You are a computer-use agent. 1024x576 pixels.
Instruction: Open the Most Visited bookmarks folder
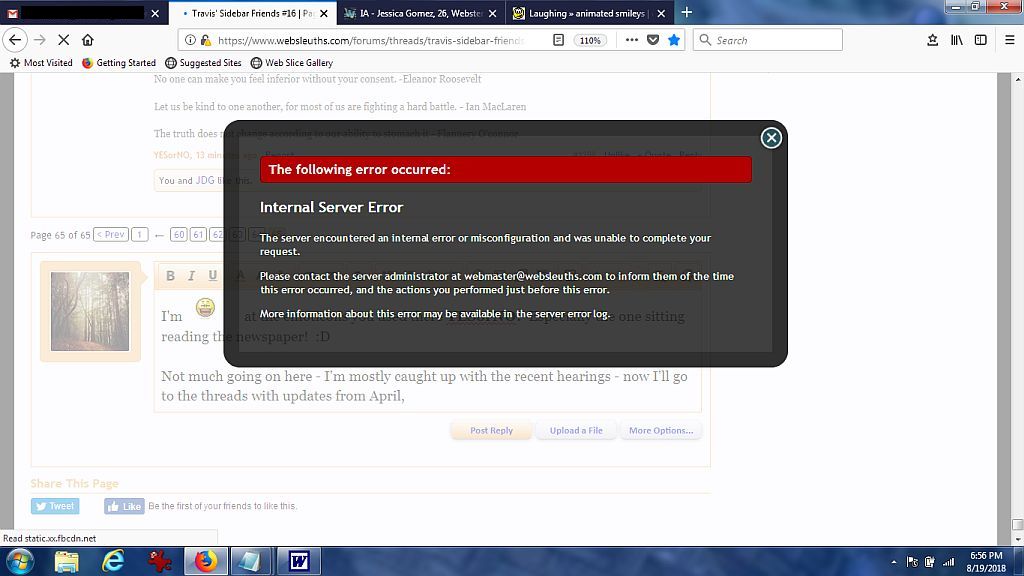(x=41, y=63)
